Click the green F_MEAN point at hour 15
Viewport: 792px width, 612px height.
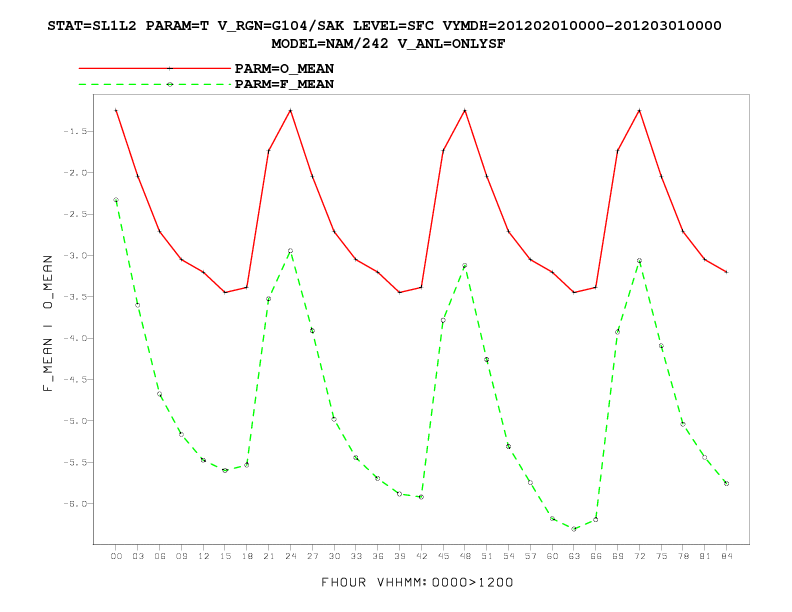225,470
